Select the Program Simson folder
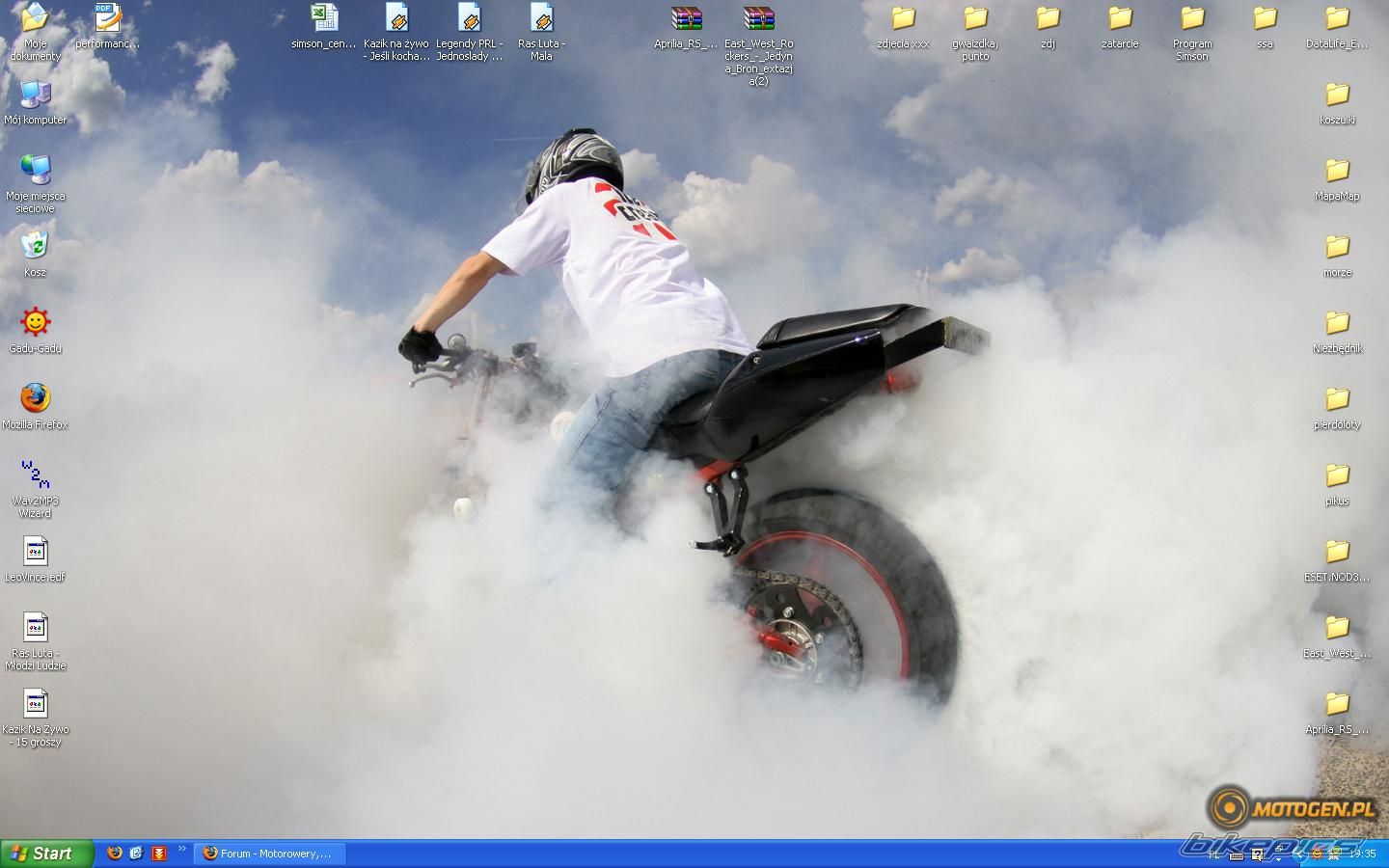The height and width of the screenshot is (868, 1389). click(1192, 19)
